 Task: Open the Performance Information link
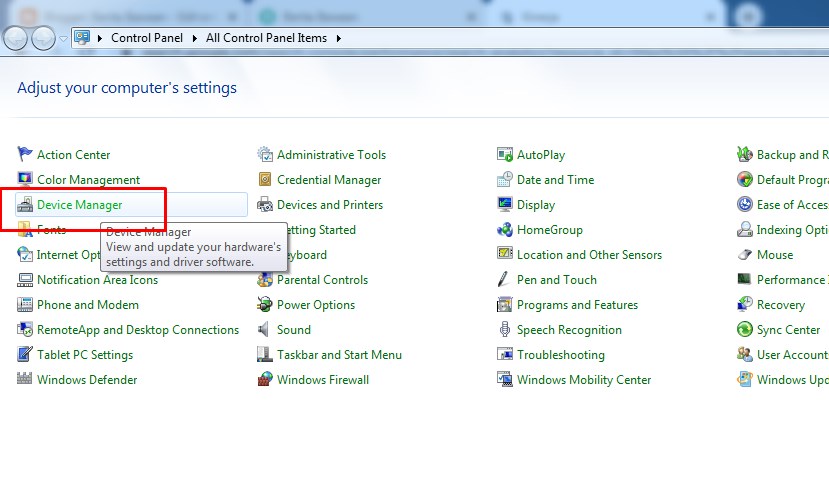793,280
